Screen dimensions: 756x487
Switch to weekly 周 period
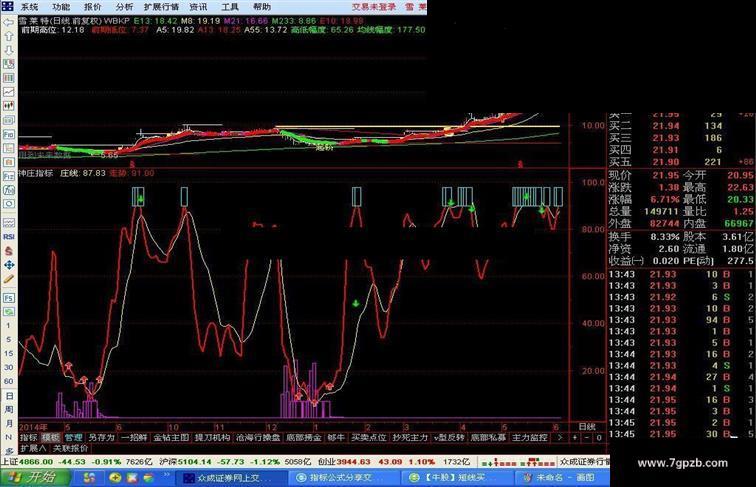[x=9, y=409]
